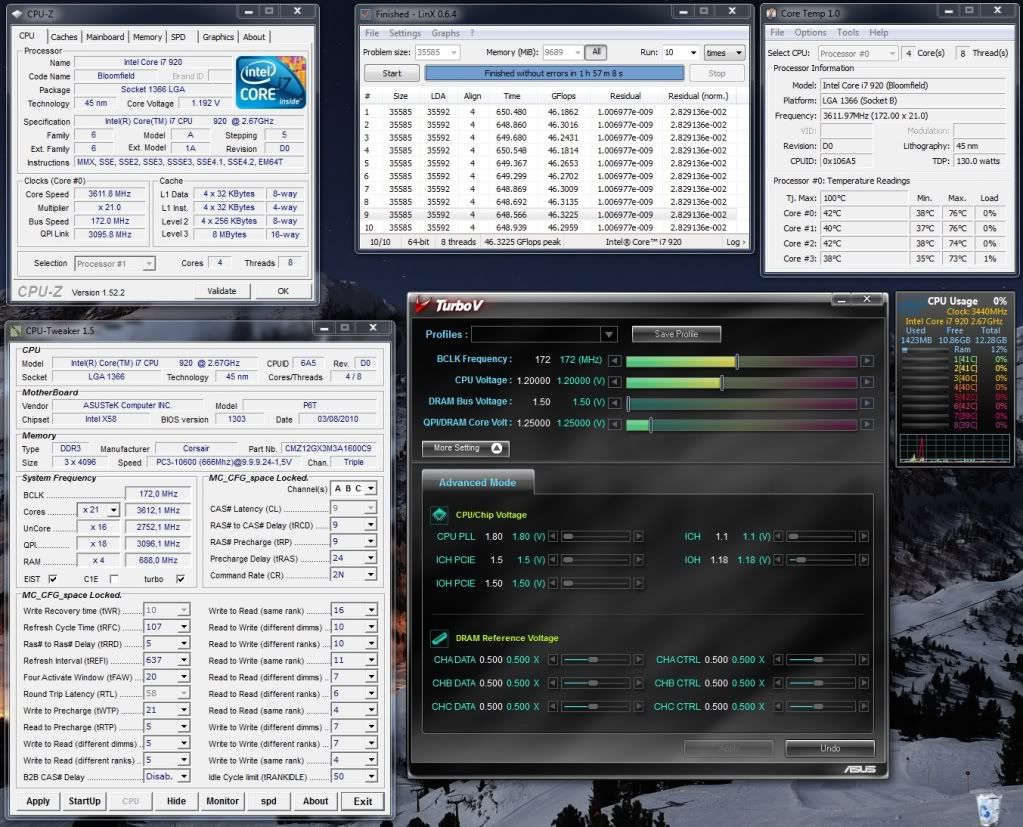Screen dimensions: 1023x827
Task: Click Apply button in CPU-Tweaker
Action: [x=38, y=801]
